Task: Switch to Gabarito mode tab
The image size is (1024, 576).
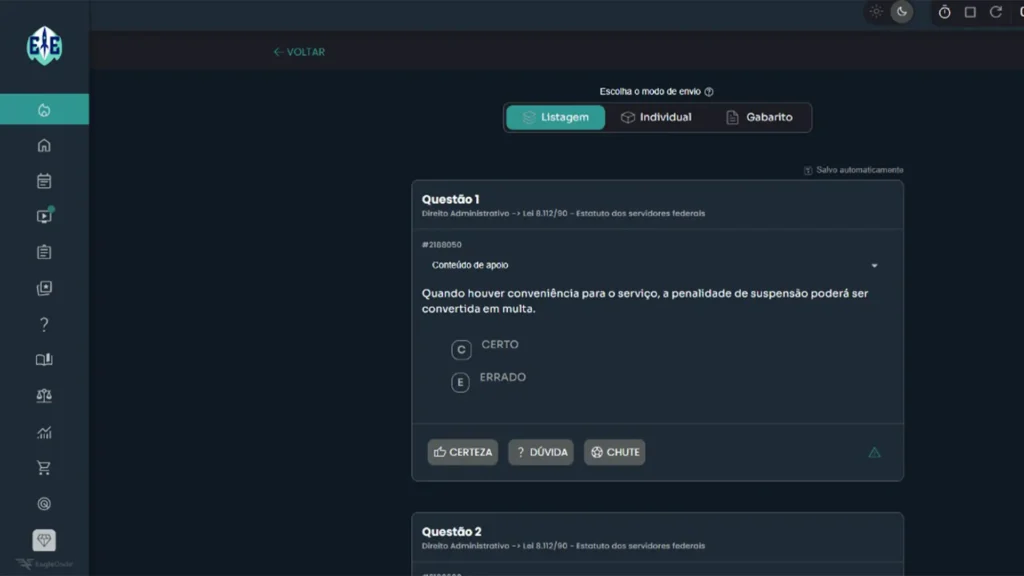Action: [759, 117]
